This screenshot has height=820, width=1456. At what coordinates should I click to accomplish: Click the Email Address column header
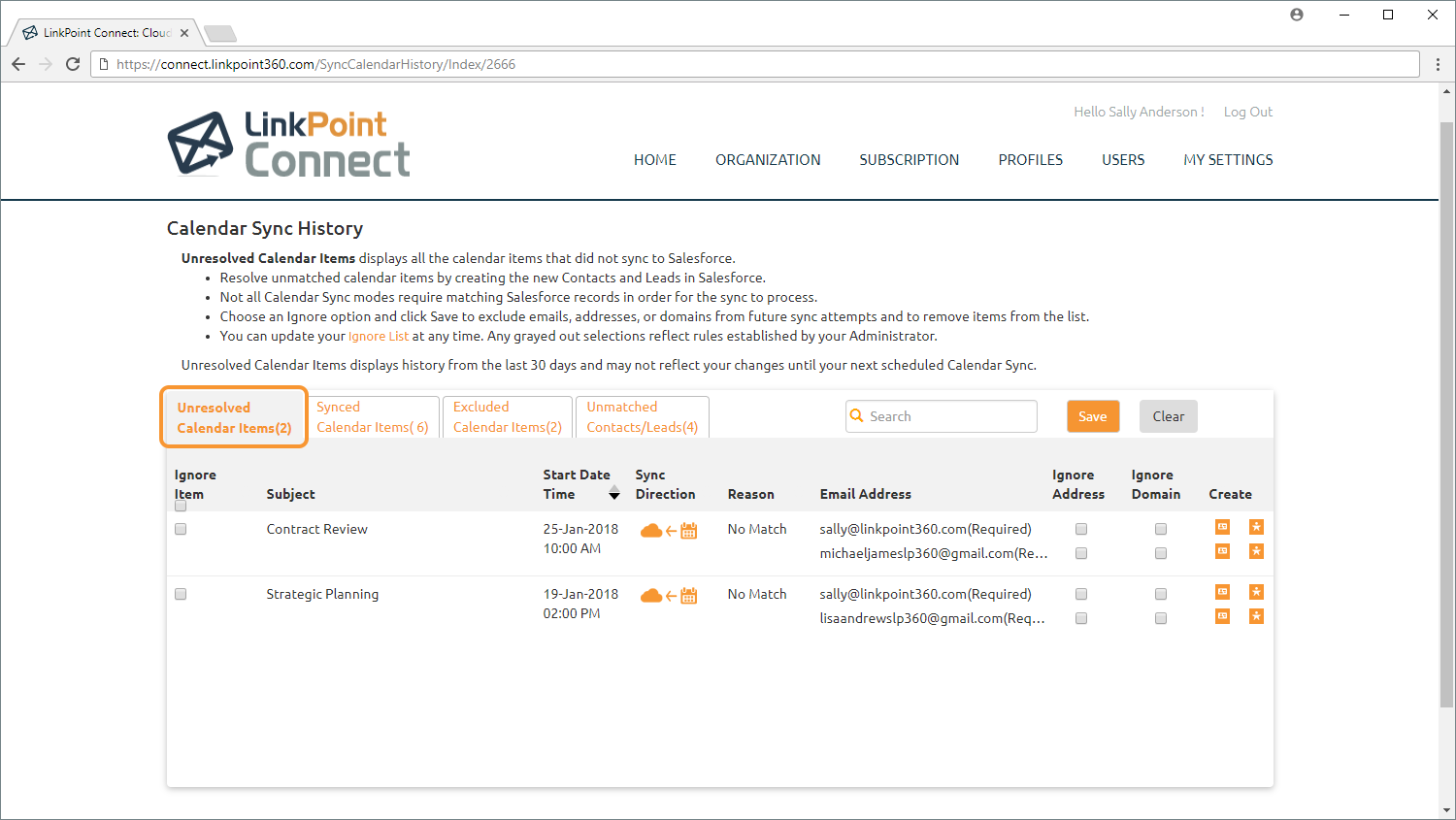(866, 494)
